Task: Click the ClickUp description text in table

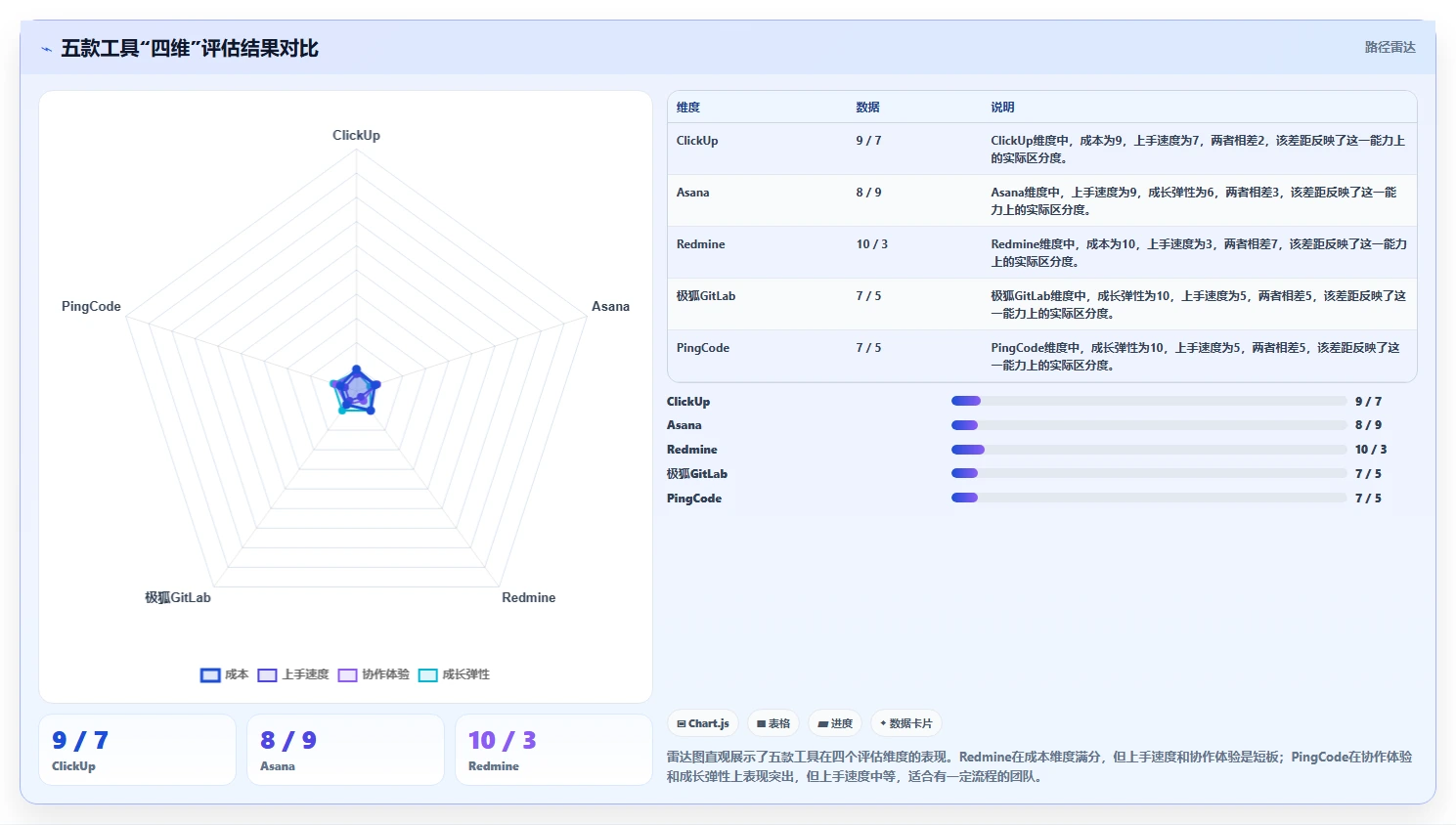Action: (x=1198, y=150)
